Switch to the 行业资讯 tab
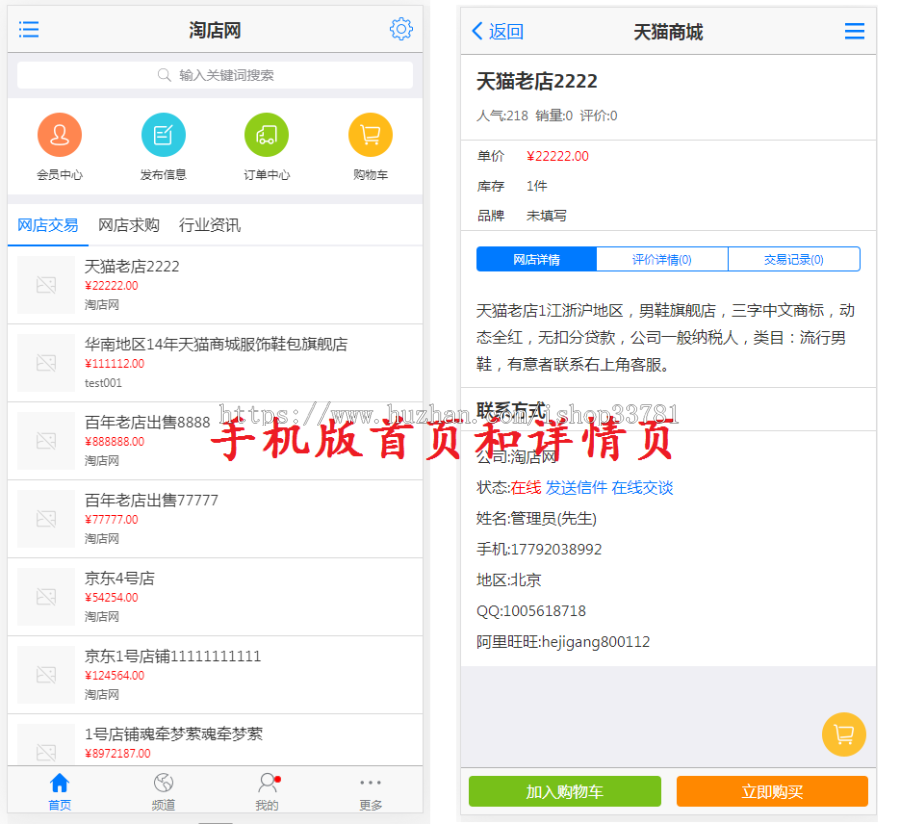Screen dimensions: 900x824 pyautogui.click(x=210, y=225)
